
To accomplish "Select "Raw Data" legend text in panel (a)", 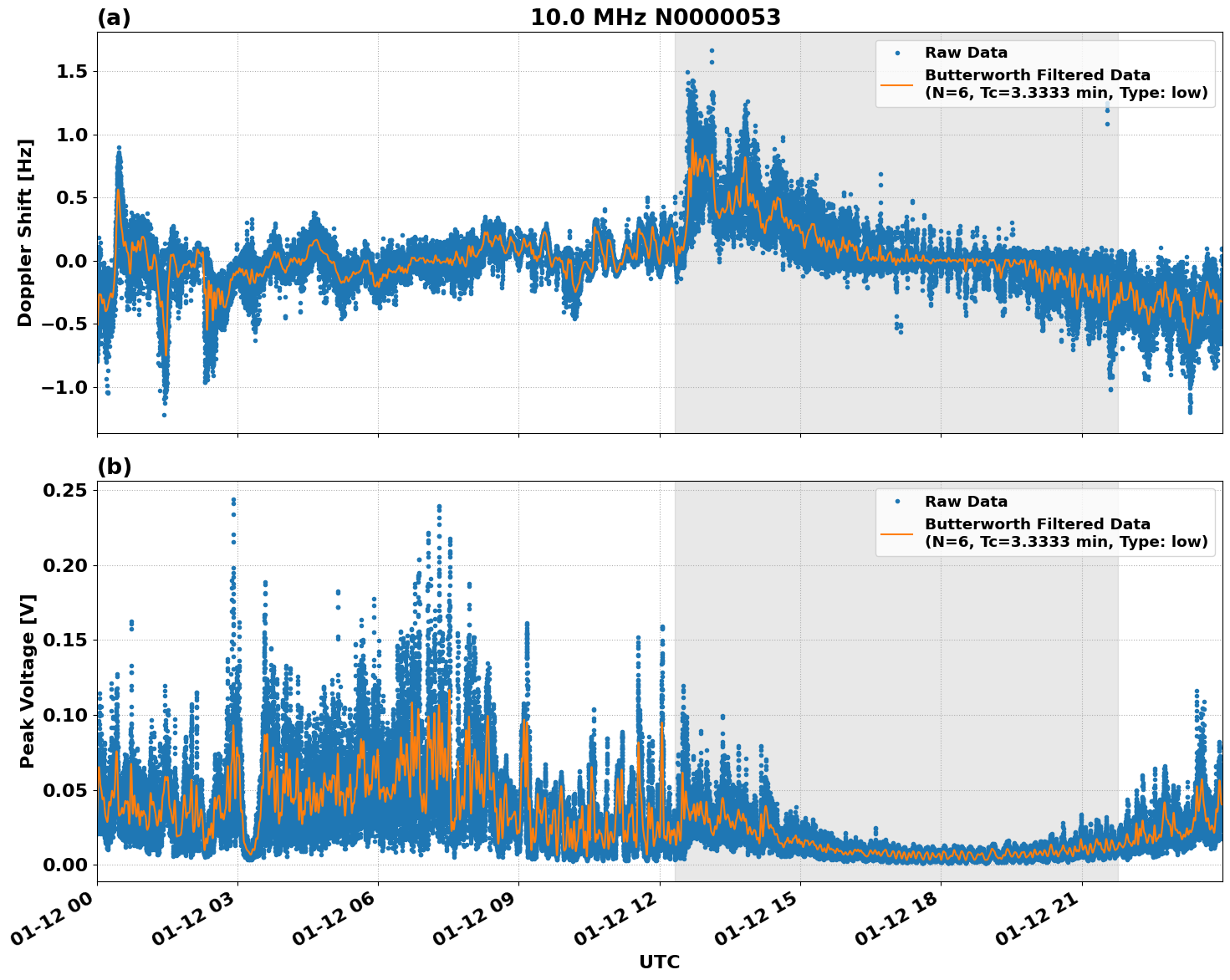I will [x=966, y=53].
